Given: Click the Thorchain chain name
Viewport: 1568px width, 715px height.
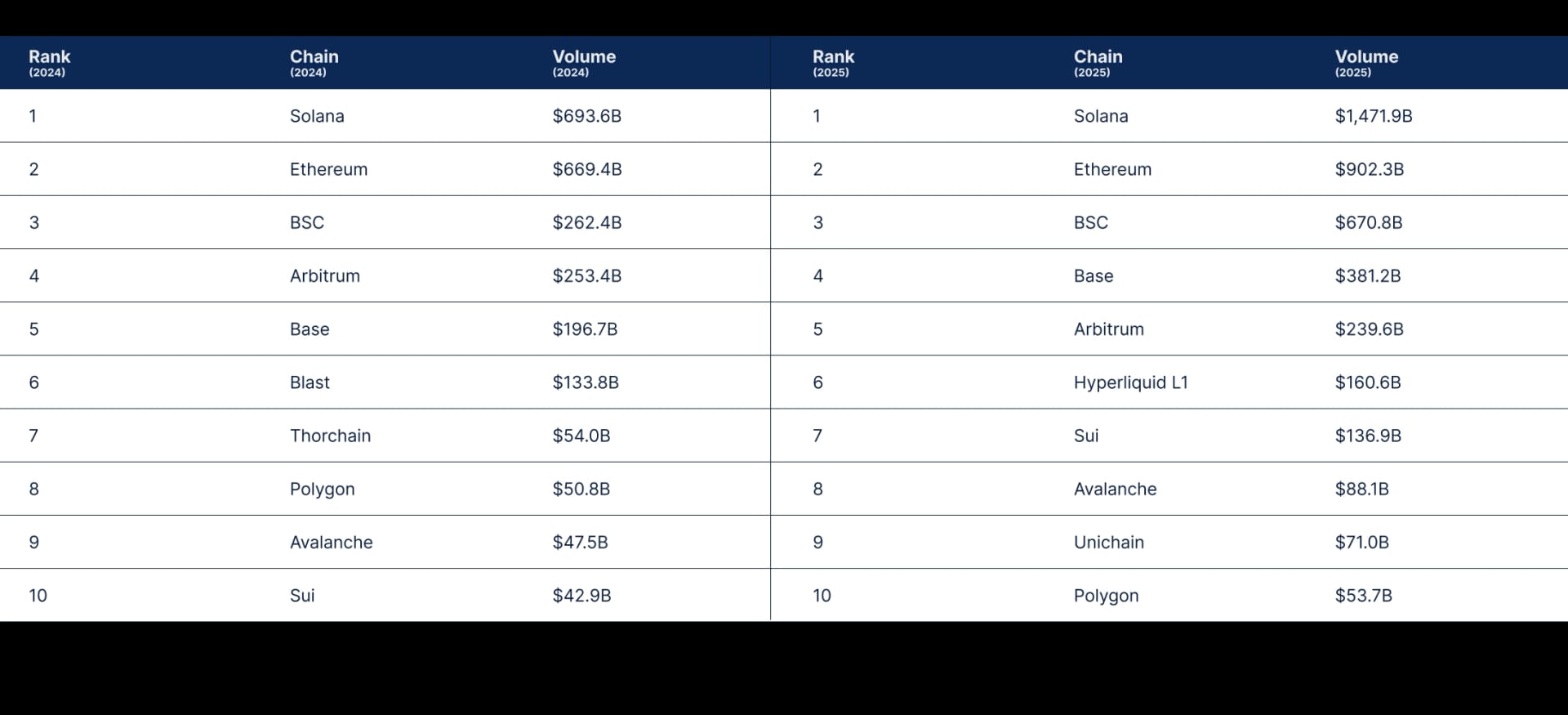Looking at the screenshot, I should pos(330,436).
